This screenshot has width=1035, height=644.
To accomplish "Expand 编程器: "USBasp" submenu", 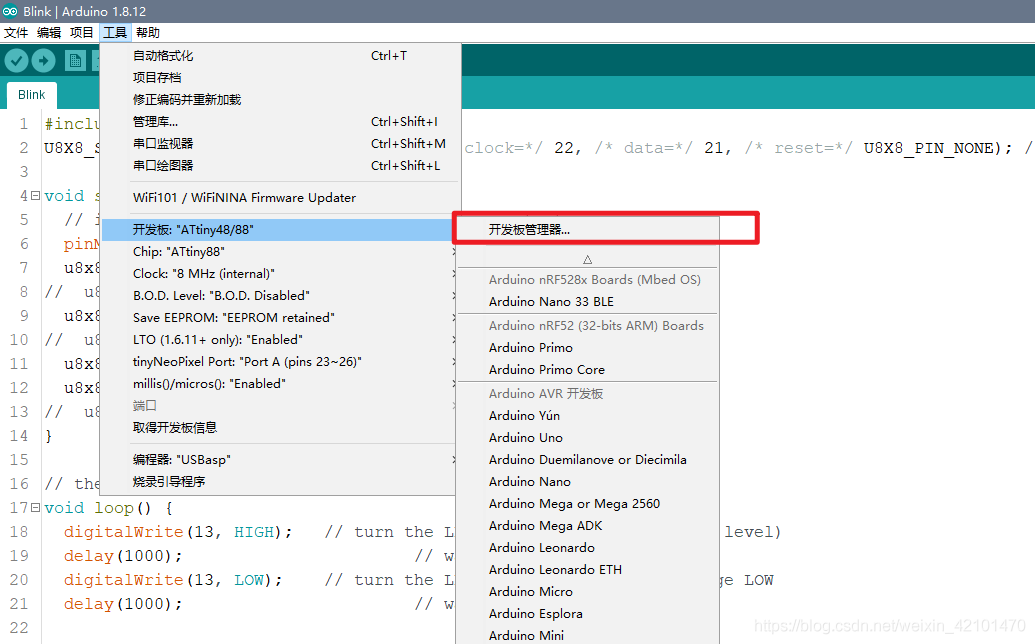I will [x=277, y=460].
